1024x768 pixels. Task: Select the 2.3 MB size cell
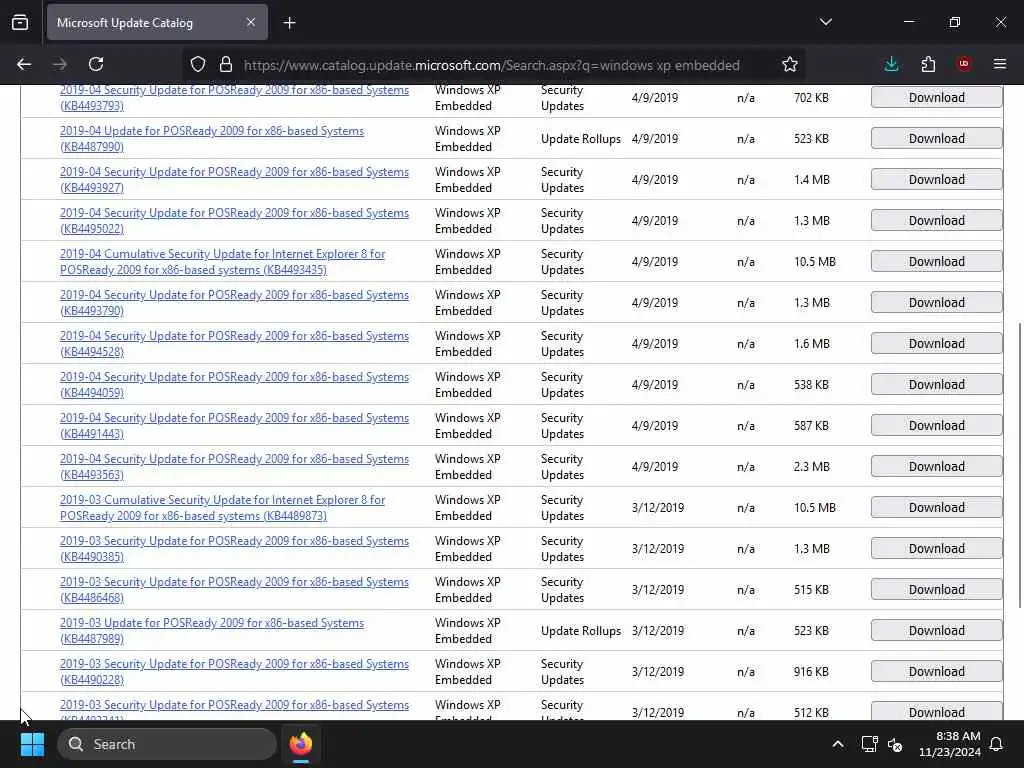[x=812, y=467]
